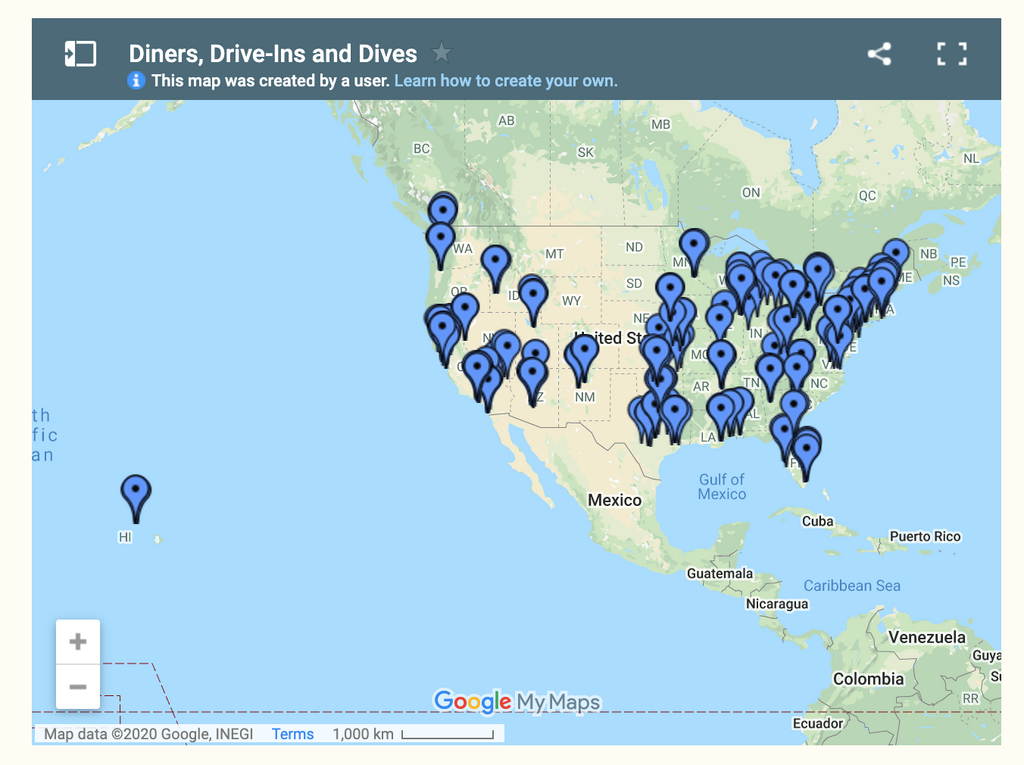The width and height of the screenshot is (1024, 765).
Task: Open the map legend sidebar panel
Action: click(80, 54)
